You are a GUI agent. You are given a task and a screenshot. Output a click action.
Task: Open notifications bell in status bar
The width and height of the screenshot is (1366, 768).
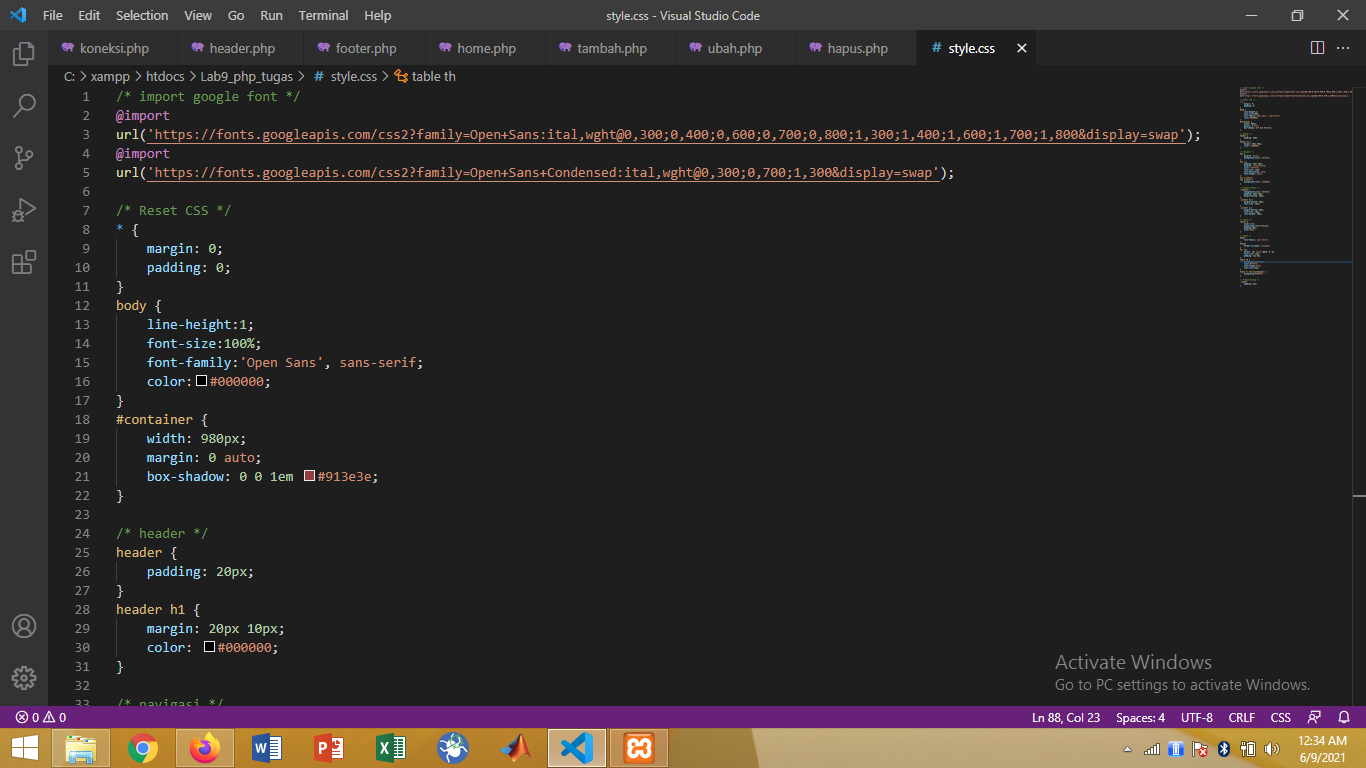(1345, 717)
